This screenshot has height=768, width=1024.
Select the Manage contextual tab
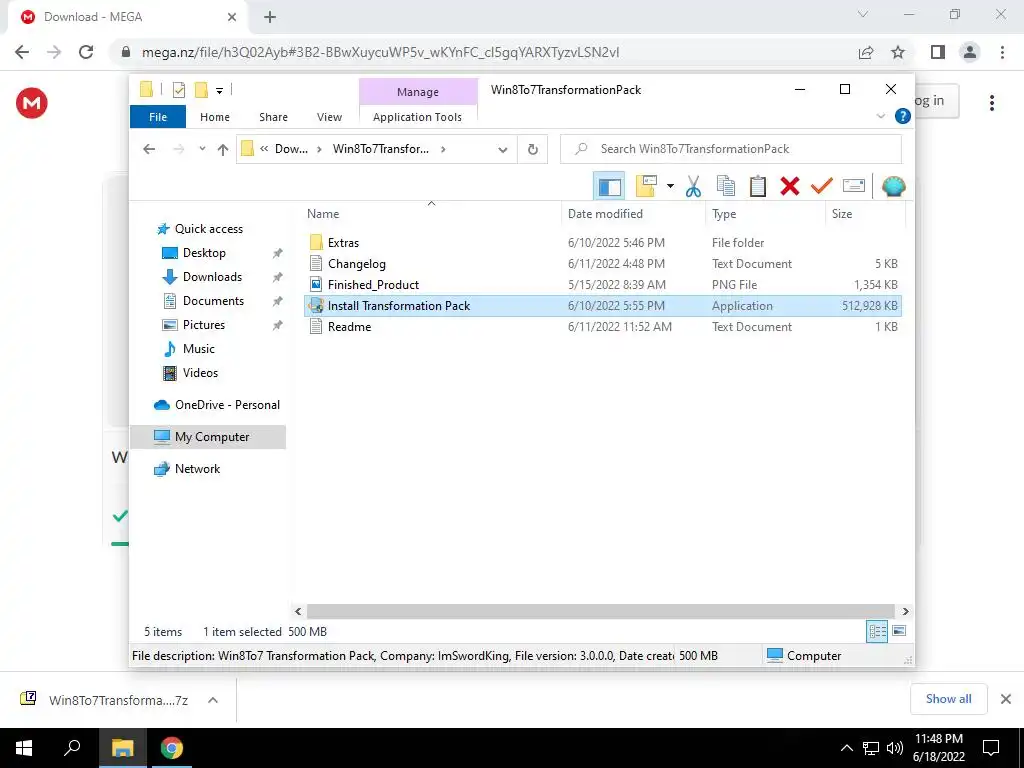pyautogui.click(x=418, y=92)
